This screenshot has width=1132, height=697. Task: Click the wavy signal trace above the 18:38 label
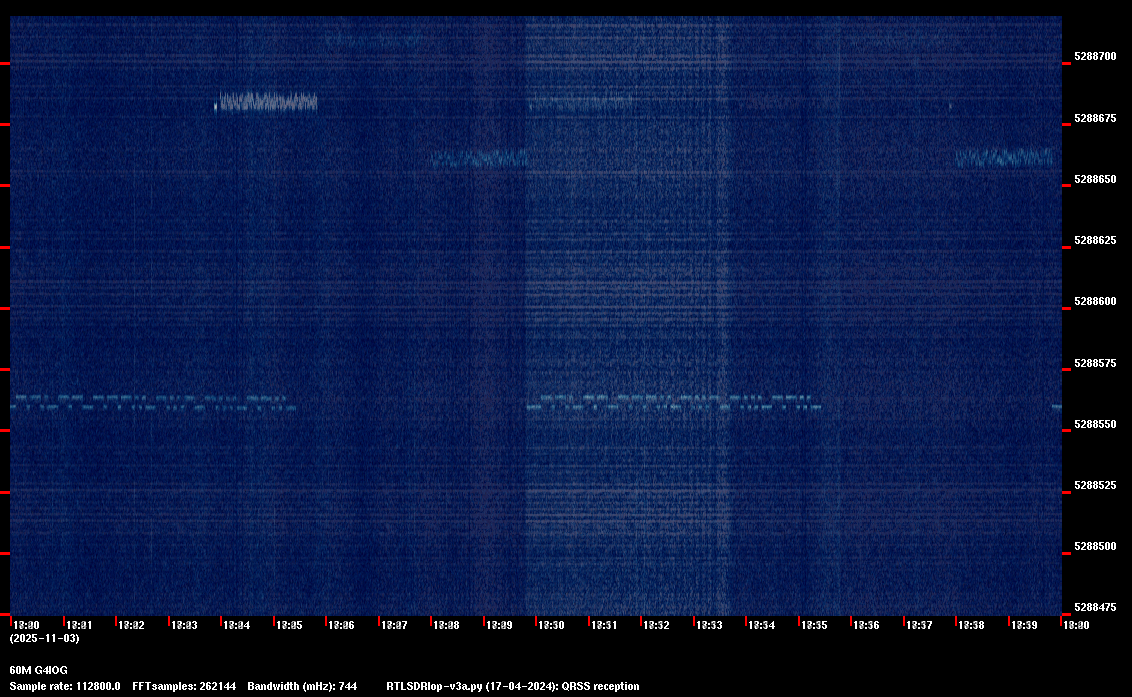pyautogui.click(x=1004, y=157)
